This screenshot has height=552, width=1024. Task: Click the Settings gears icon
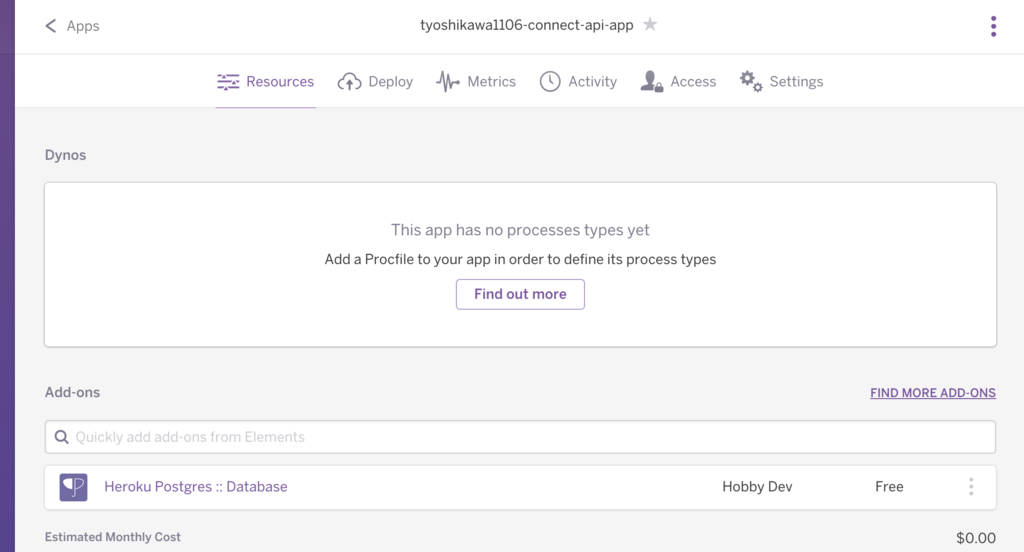tap(751, 82)
